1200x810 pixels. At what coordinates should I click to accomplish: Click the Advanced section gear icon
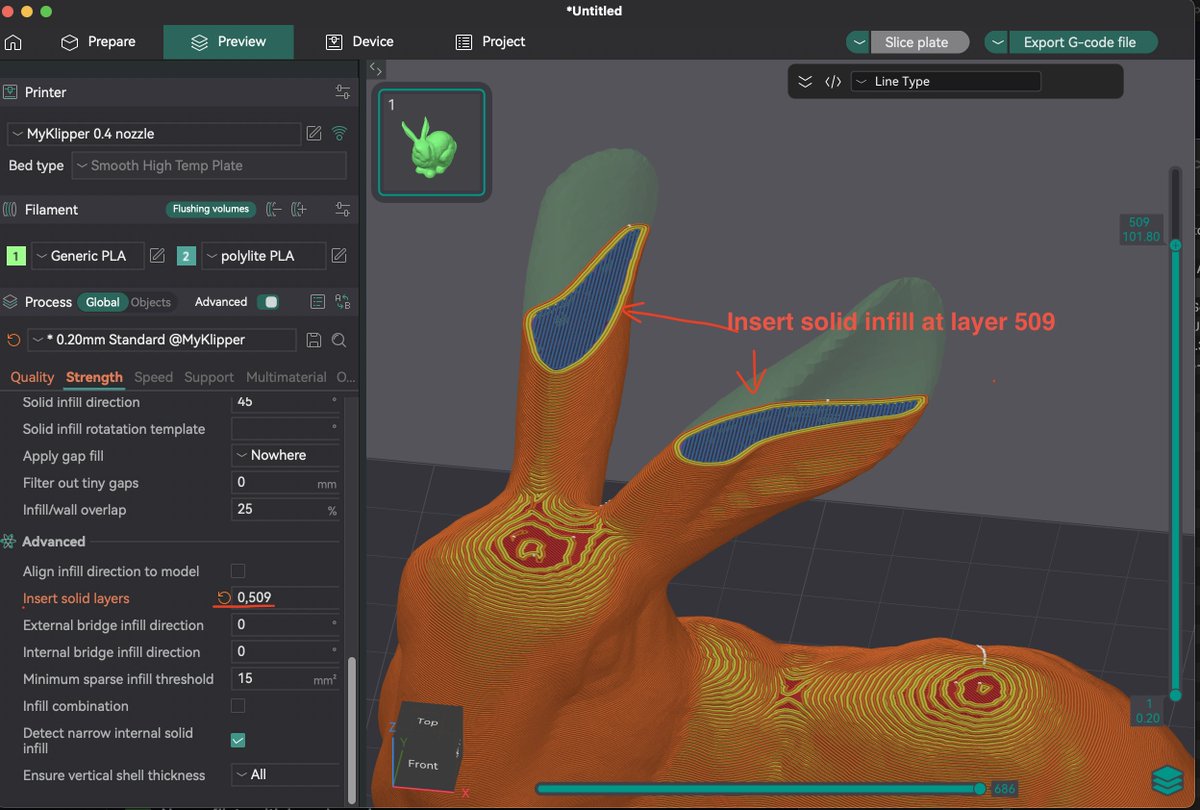[9, 541]
